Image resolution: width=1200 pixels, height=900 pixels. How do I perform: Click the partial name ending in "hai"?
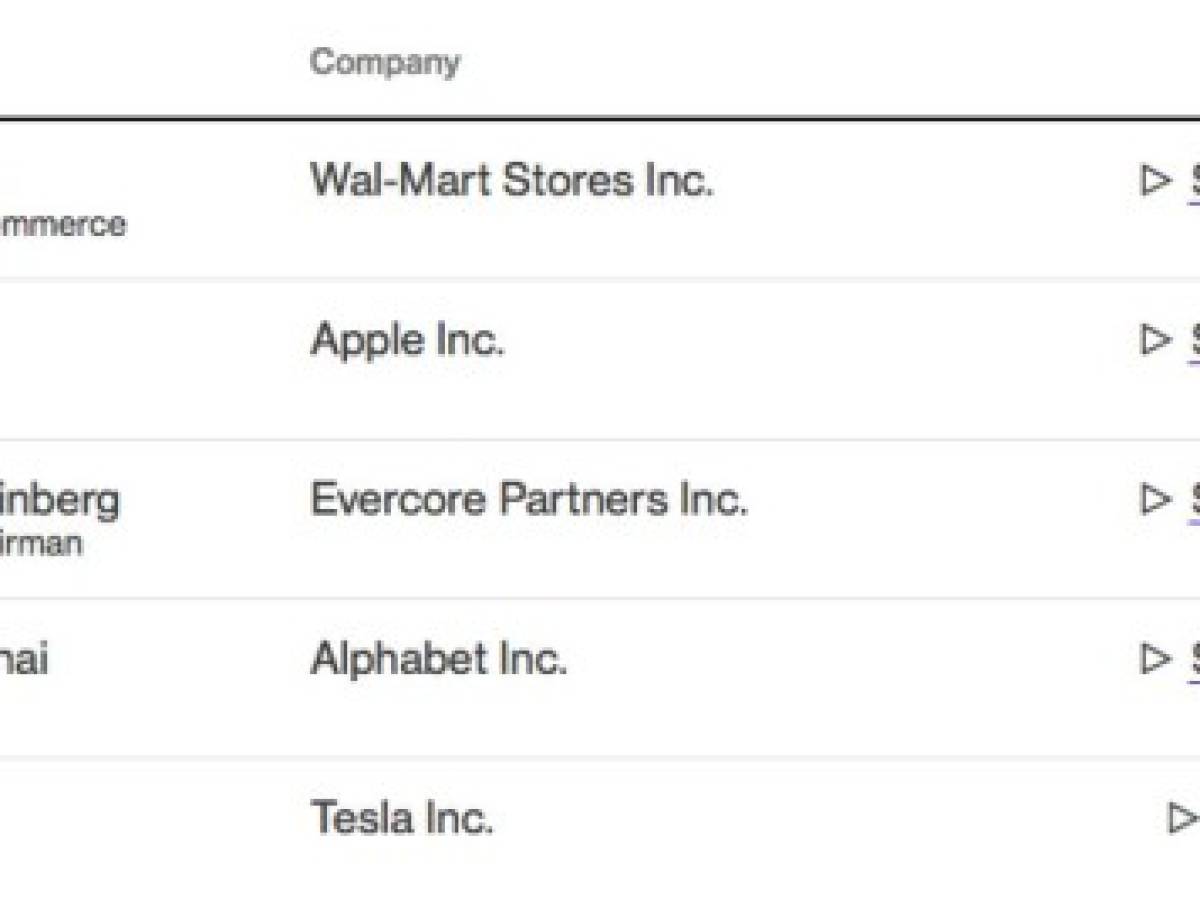pos(24,660)
